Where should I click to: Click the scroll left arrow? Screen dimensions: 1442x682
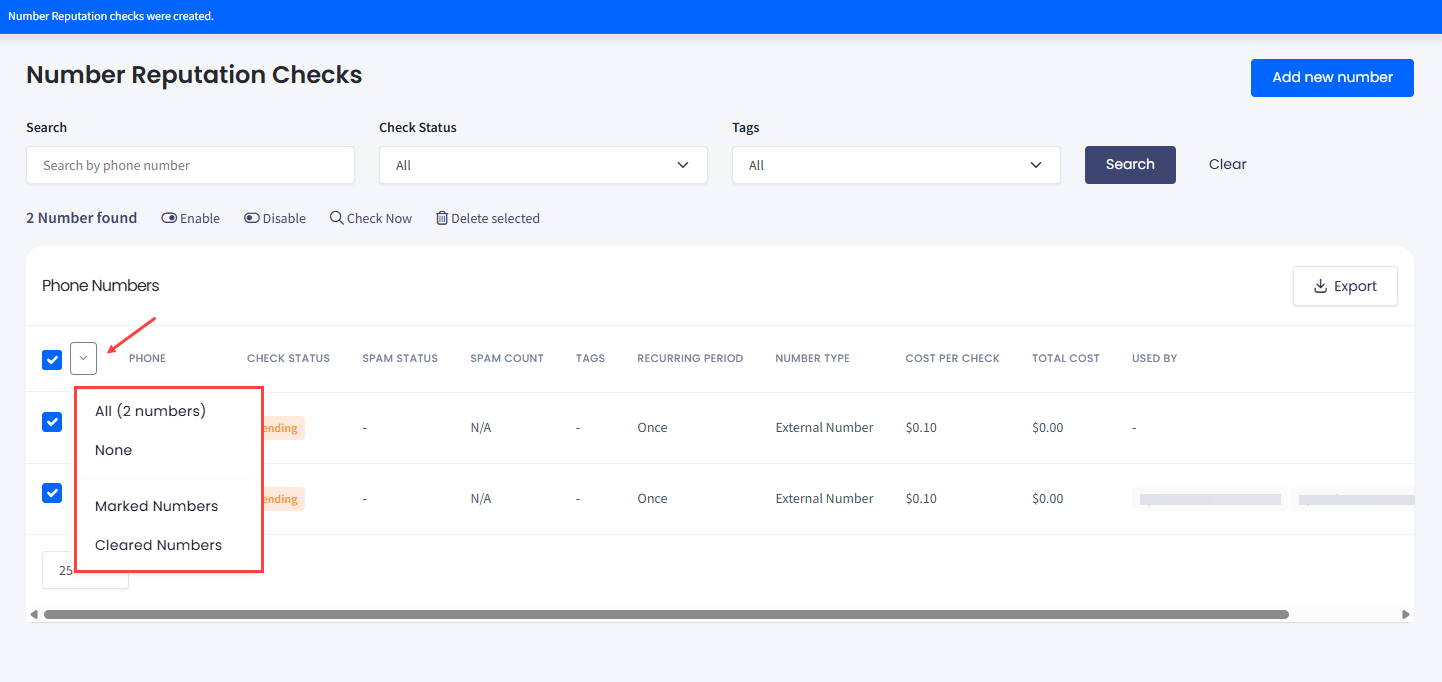(x=34, y=614)
